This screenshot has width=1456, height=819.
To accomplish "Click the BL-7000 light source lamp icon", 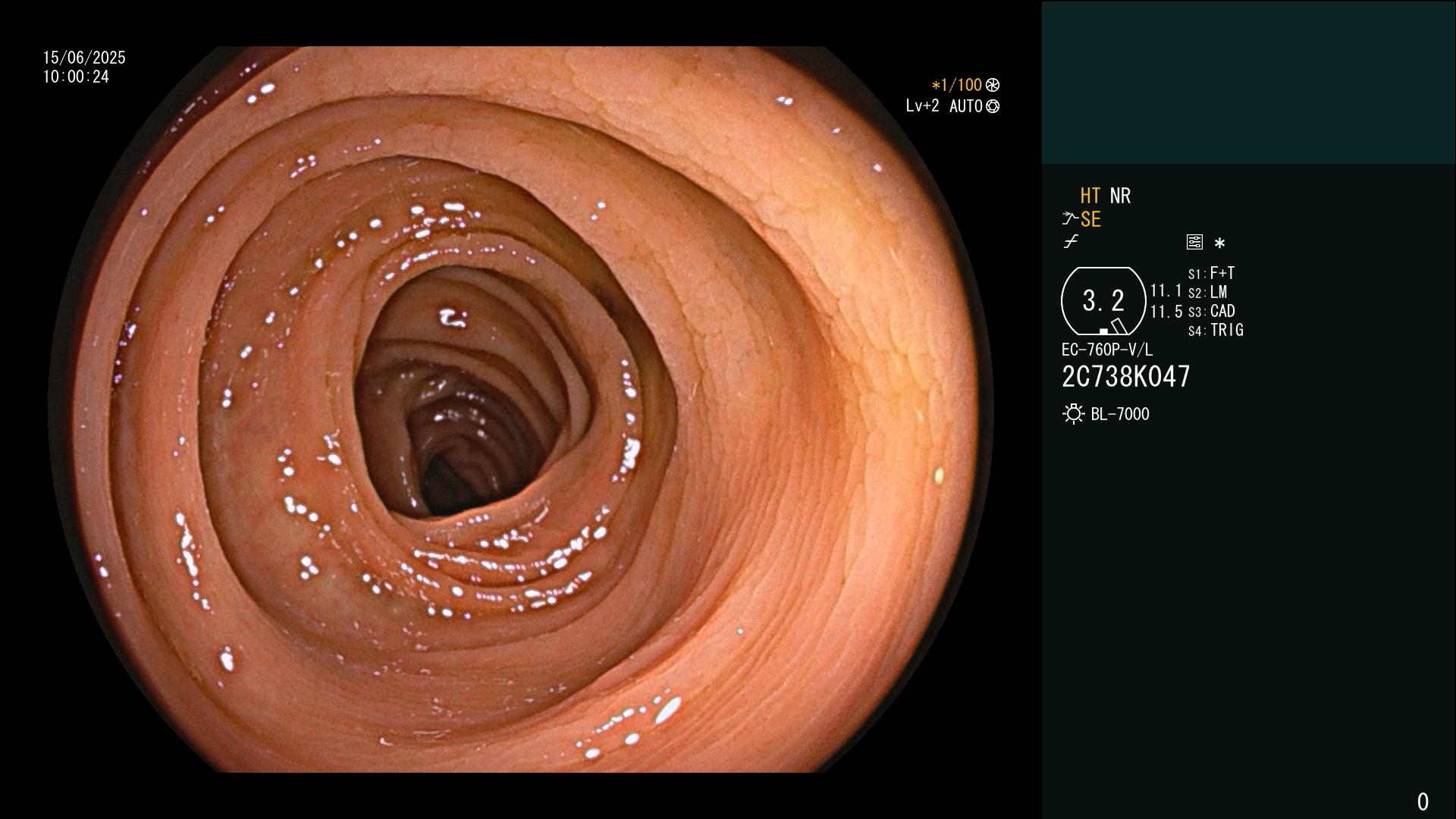I will (1073, 414).
